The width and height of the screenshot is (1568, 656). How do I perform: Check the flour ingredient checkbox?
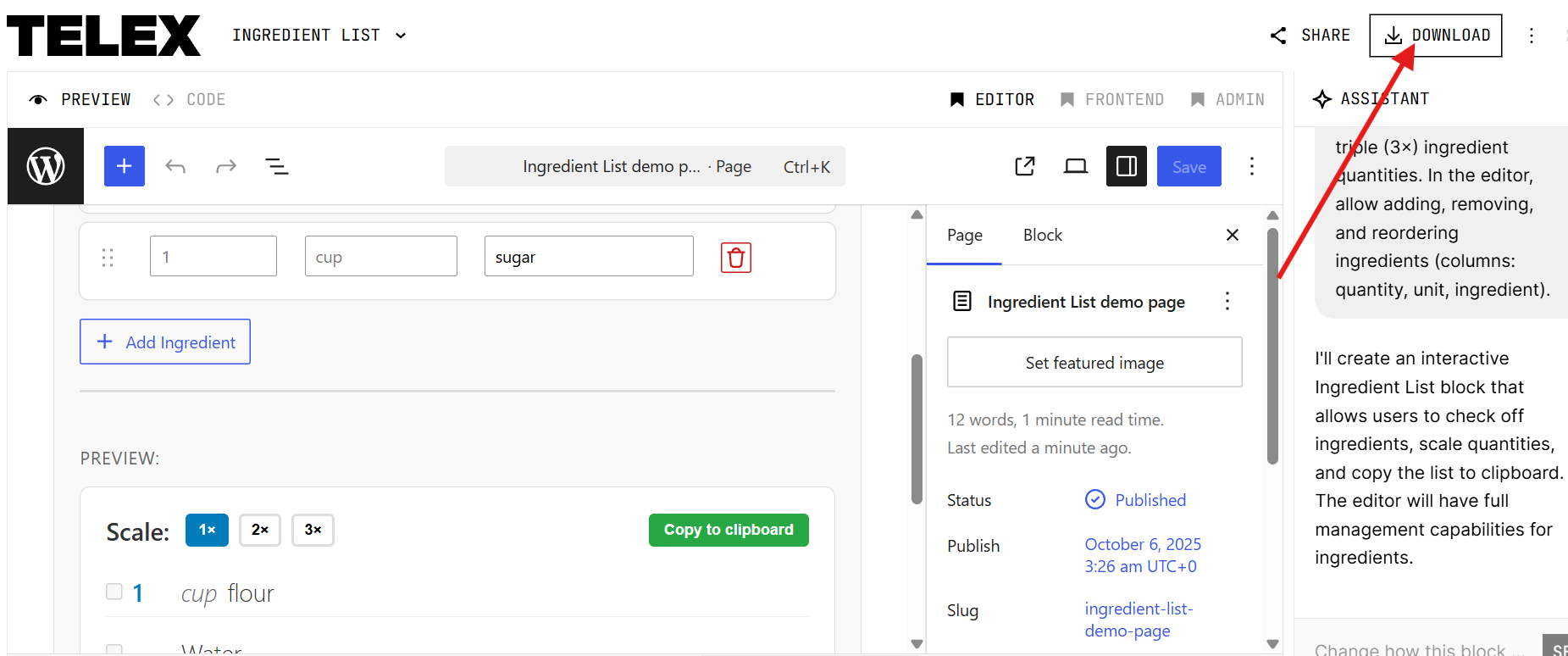[x=114, y=592]
